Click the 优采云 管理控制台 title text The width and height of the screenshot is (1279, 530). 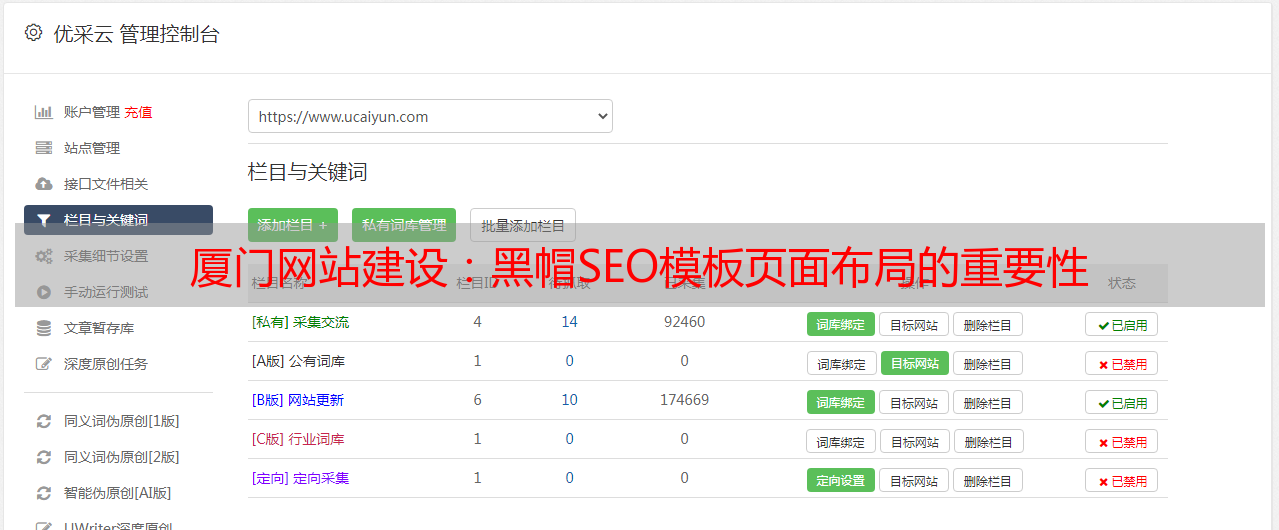coord(136,34)
